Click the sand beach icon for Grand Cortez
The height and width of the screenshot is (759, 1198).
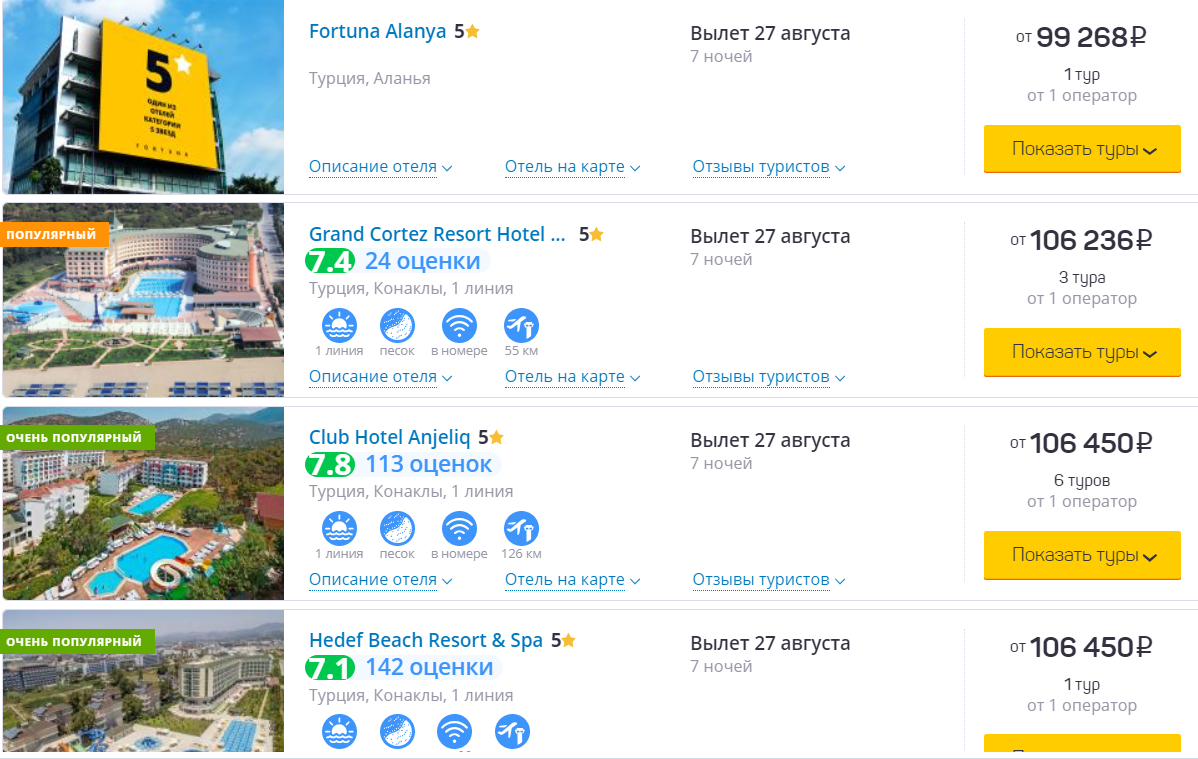click(397, 326)
